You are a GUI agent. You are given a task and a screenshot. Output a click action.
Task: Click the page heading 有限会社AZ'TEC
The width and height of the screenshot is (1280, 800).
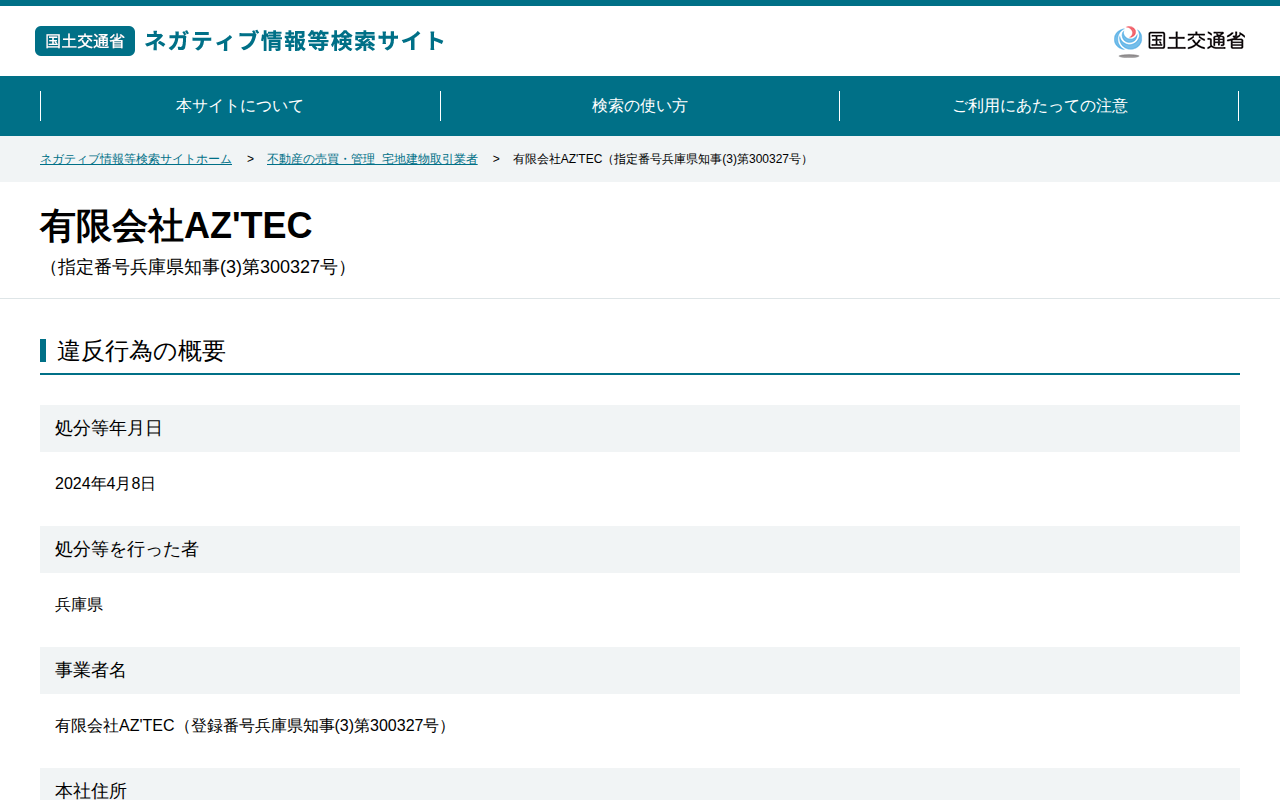(176, 226)
